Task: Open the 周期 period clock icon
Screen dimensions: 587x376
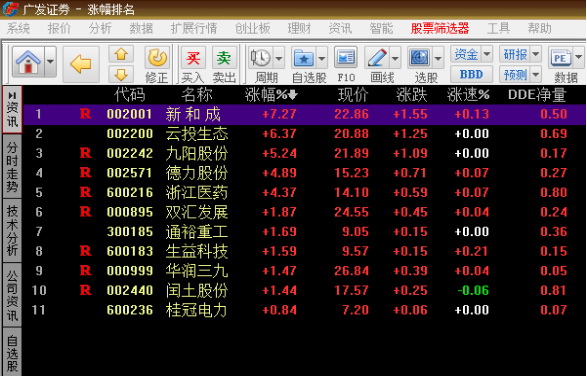Action: point(261,58)
